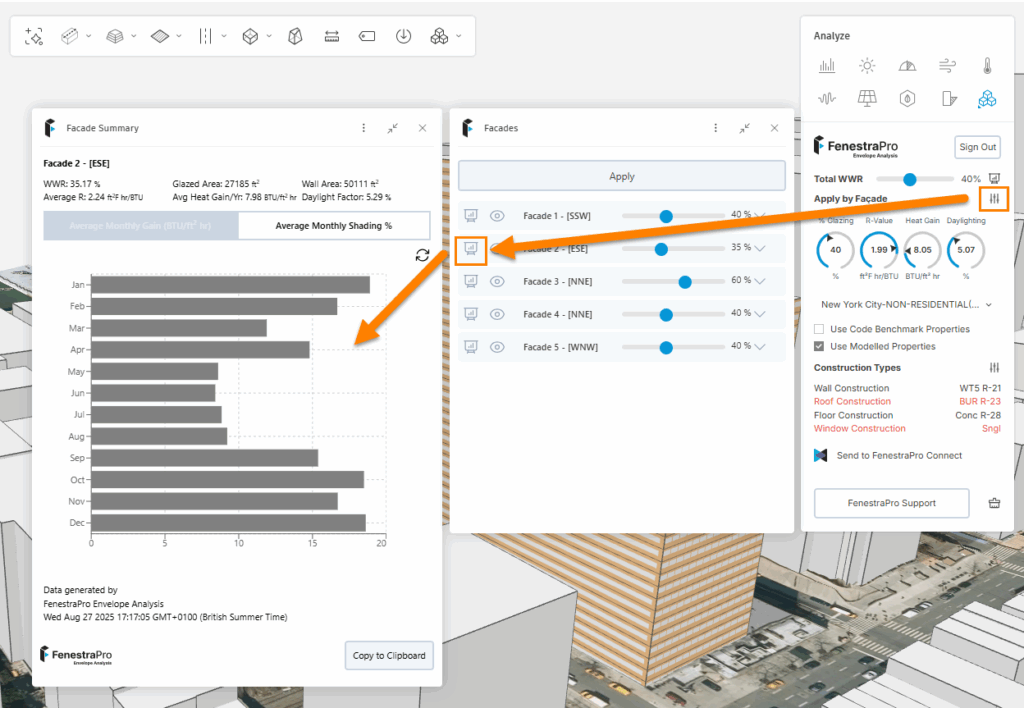Click the Apply by Façade sliders icon

click(994, 199)
